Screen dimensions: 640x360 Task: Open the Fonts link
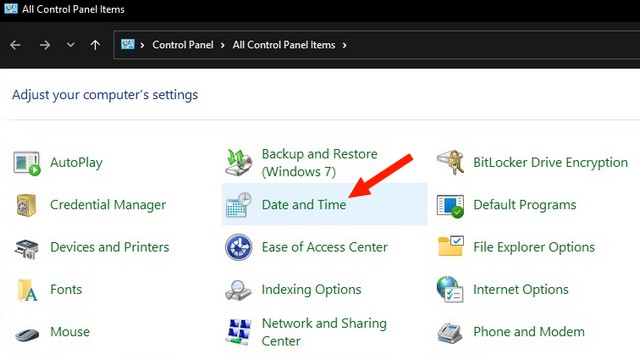point(66,289)
